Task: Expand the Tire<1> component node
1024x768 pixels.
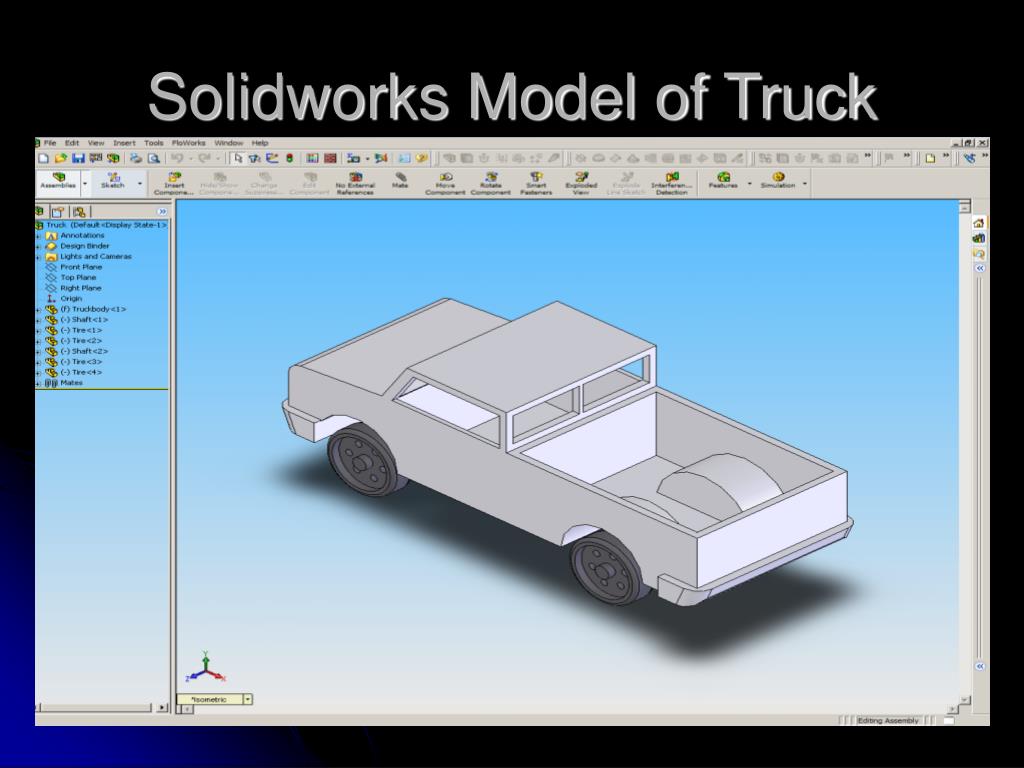Action: 38,331
